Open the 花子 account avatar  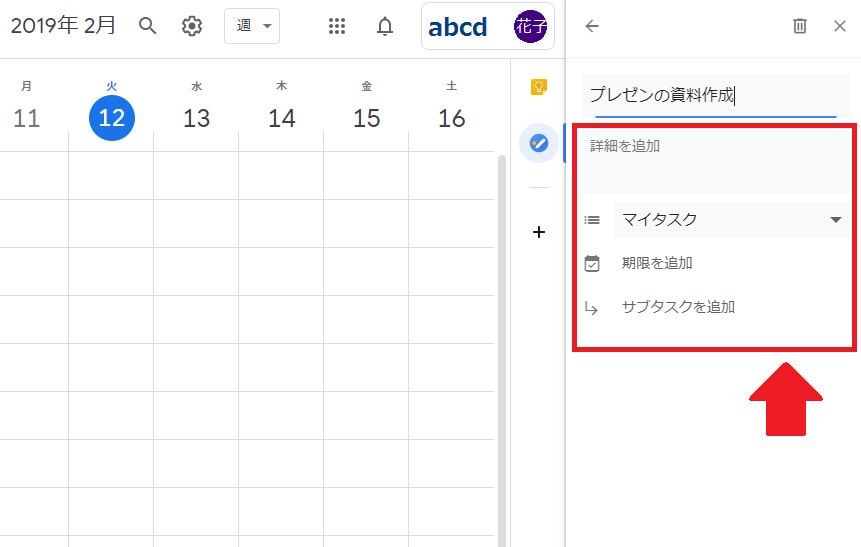530,26
